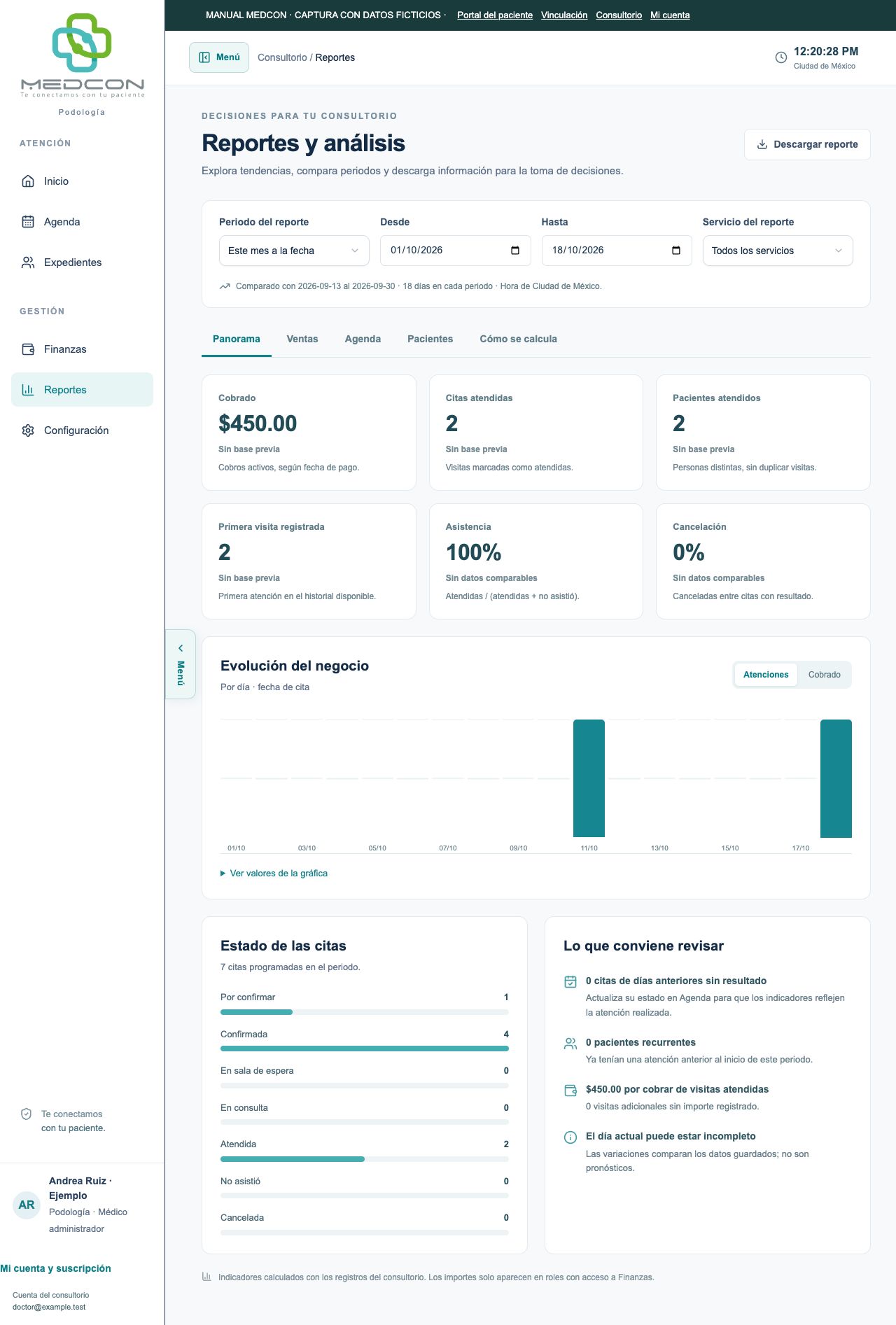
Task: Click Descargar reporte button
Action: pyautogui.click(x=807, y=144)
